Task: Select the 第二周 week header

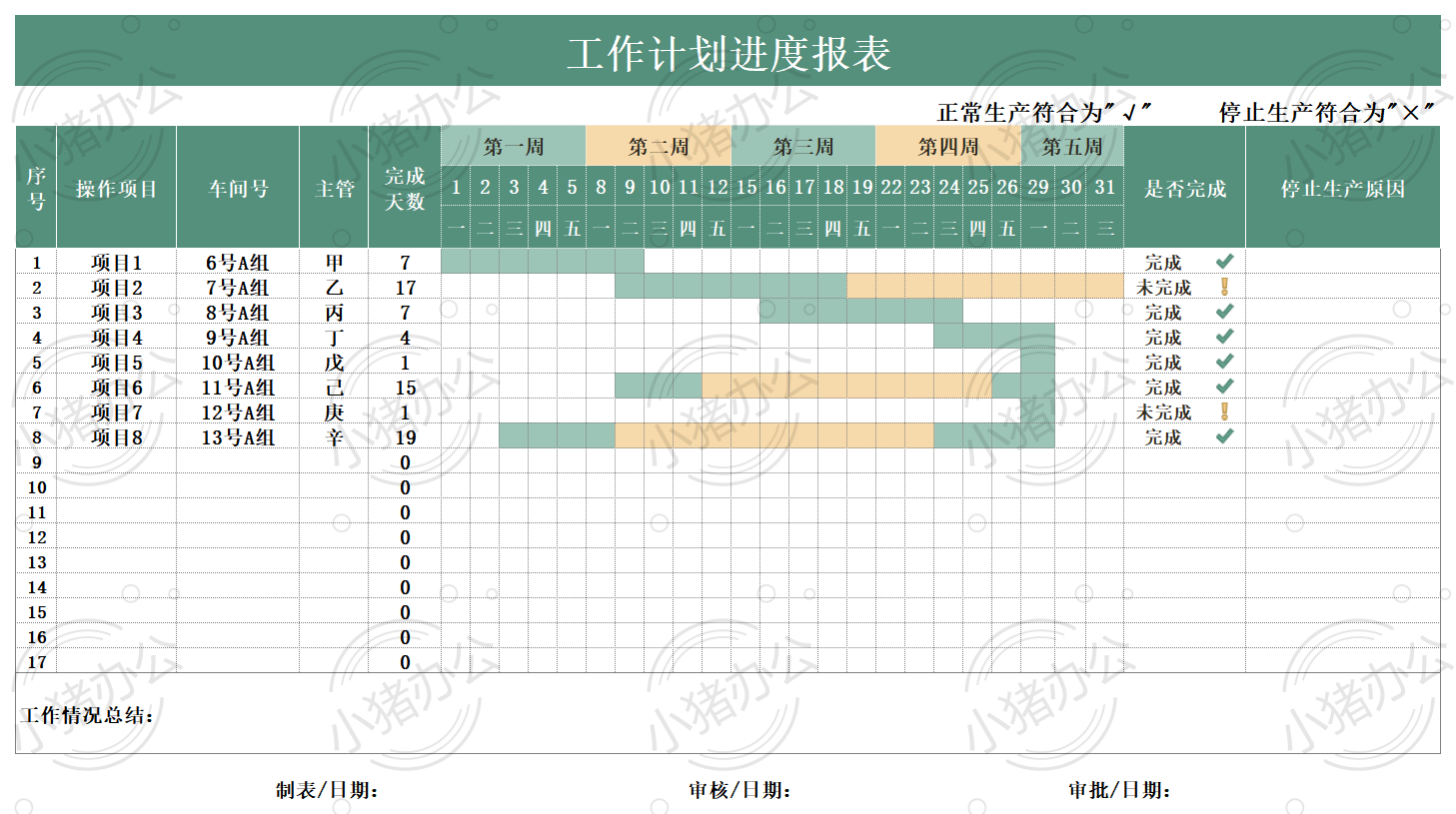Action: click(659, 147)
